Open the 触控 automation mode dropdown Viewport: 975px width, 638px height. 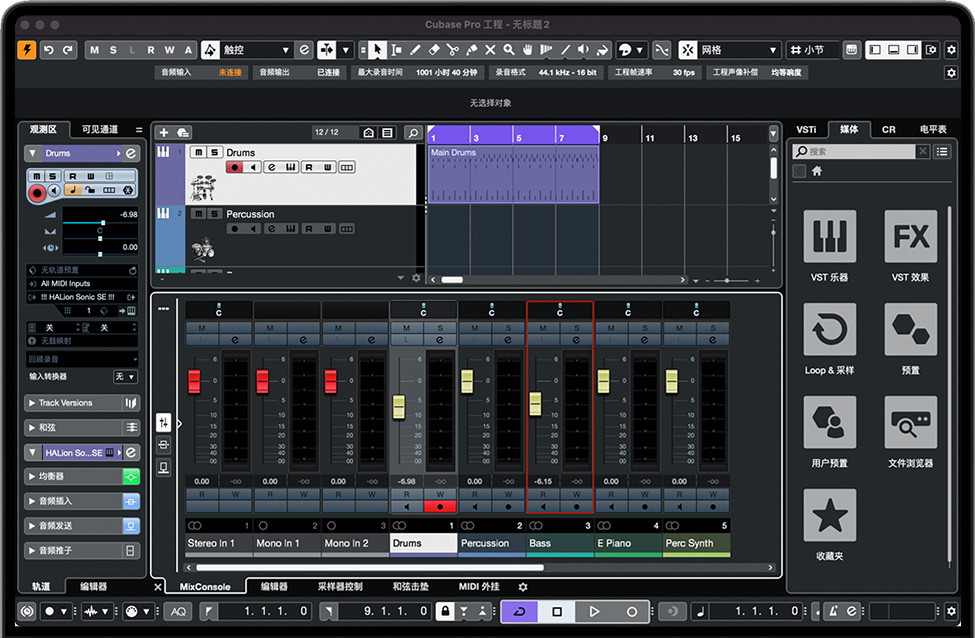click(255, 50)
